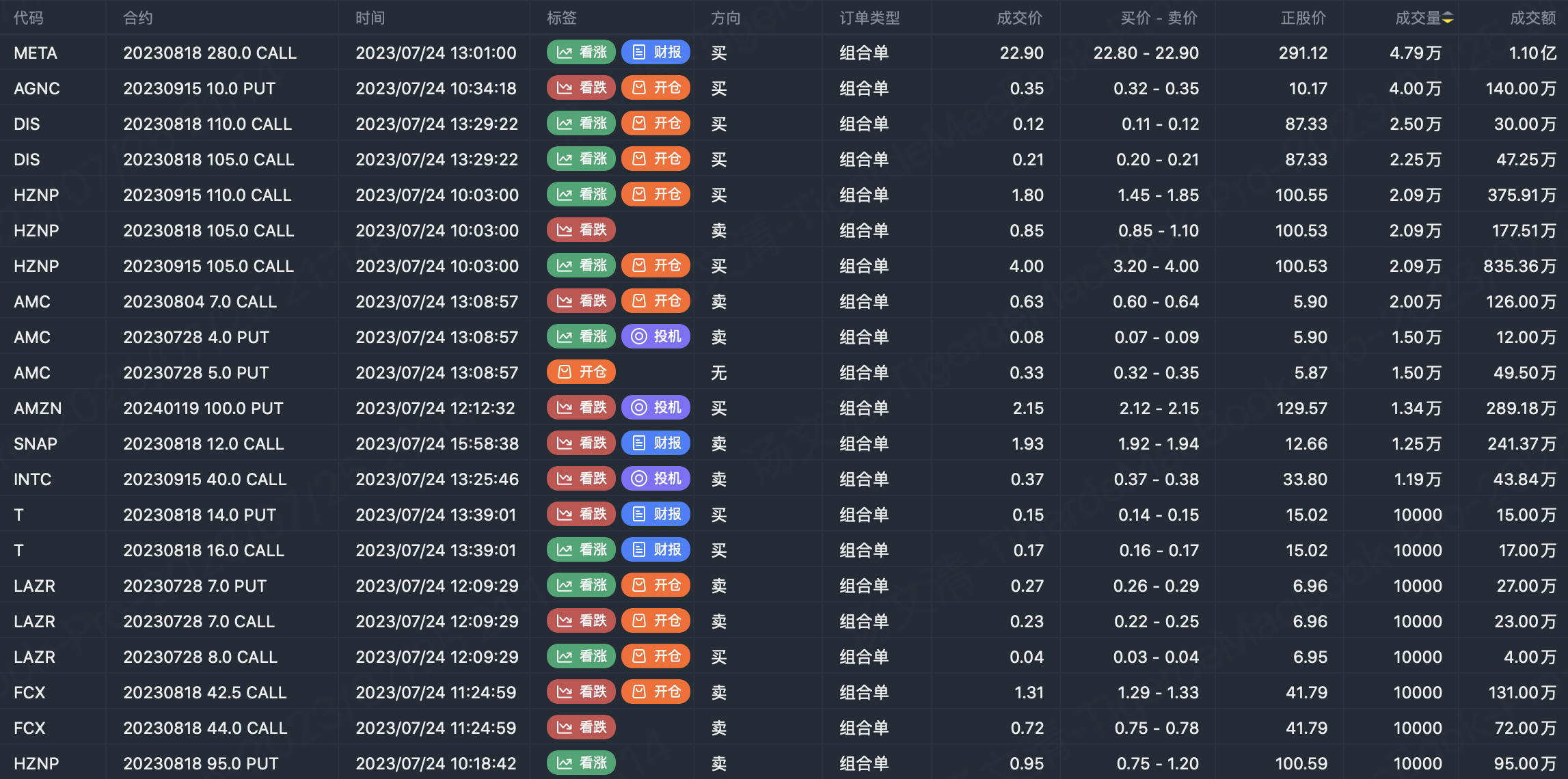The width and height of the screenshot is (1568, 779).
Task: Click the 代码 column header
Action: (29, 18)
